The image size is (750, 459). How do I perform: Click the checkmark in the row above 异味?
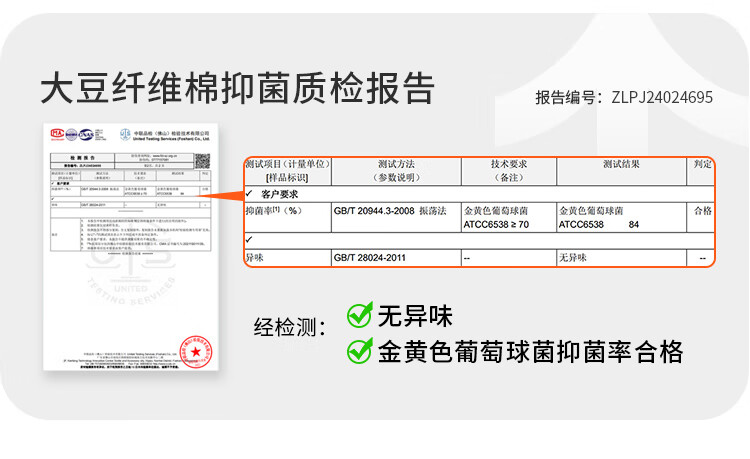(250, 240)
